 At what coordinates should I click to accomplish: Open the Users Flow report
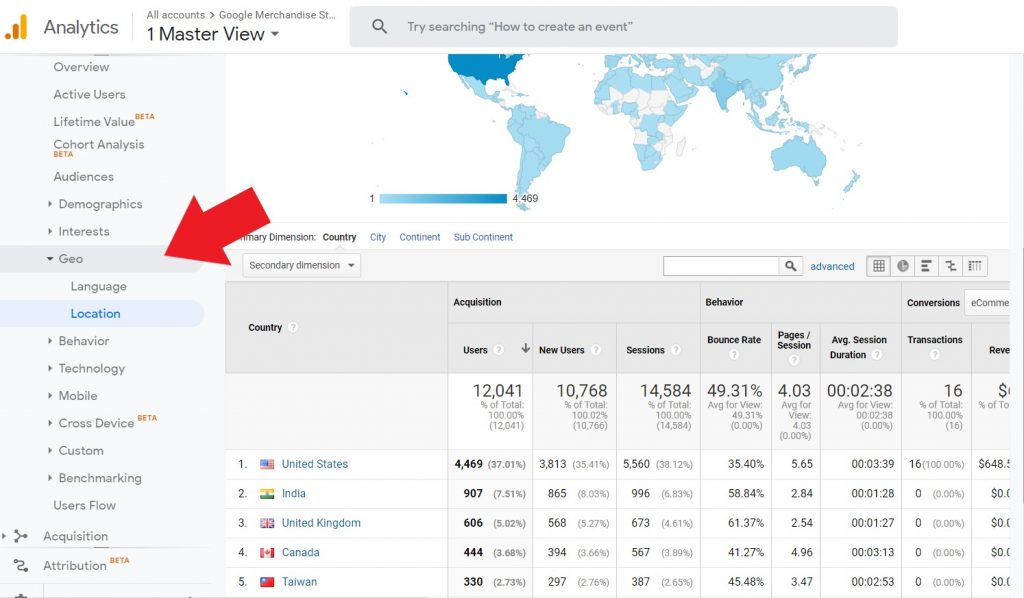84,505
